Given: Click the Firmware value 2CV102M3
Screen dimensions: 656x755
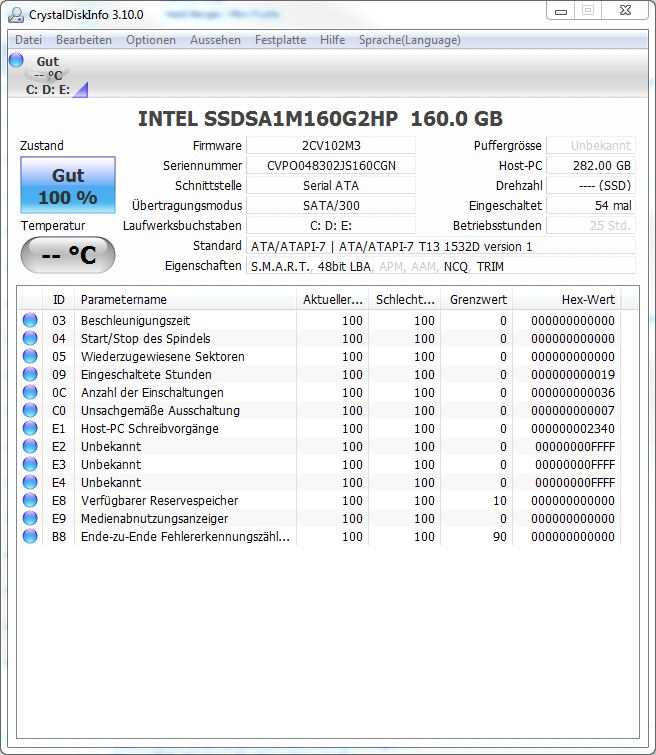Looking at the screenshot, I should (x=331, y=145).
